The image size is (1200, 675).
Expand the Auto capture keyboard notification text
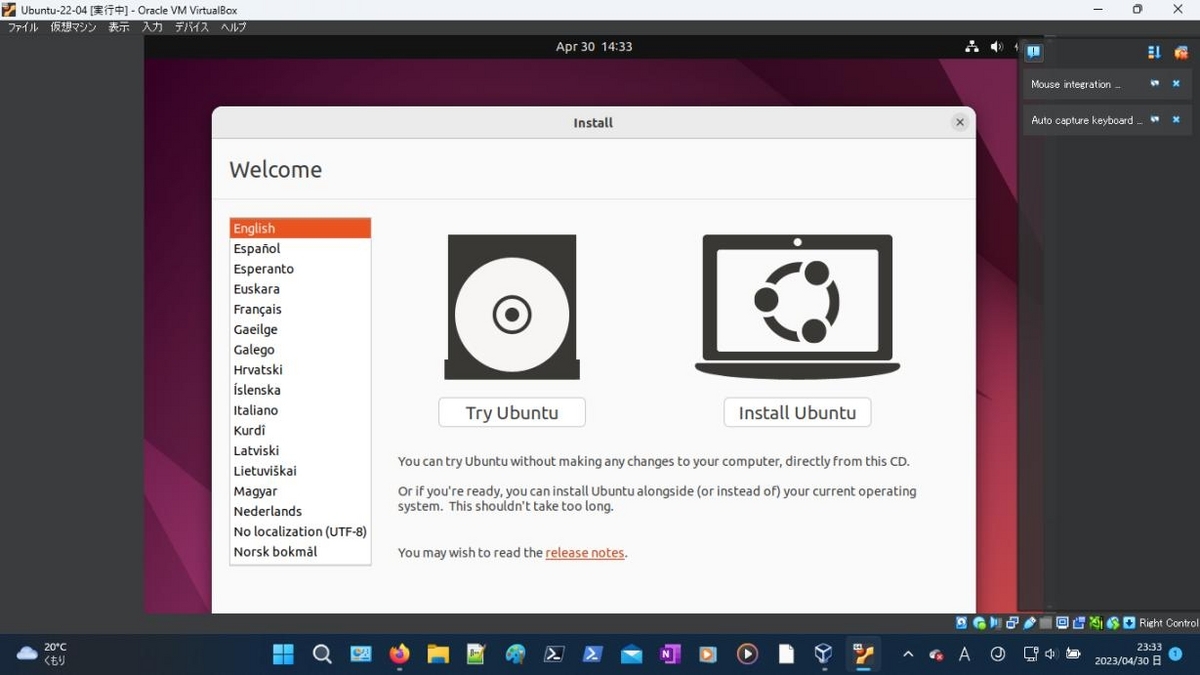(1086, 120)
